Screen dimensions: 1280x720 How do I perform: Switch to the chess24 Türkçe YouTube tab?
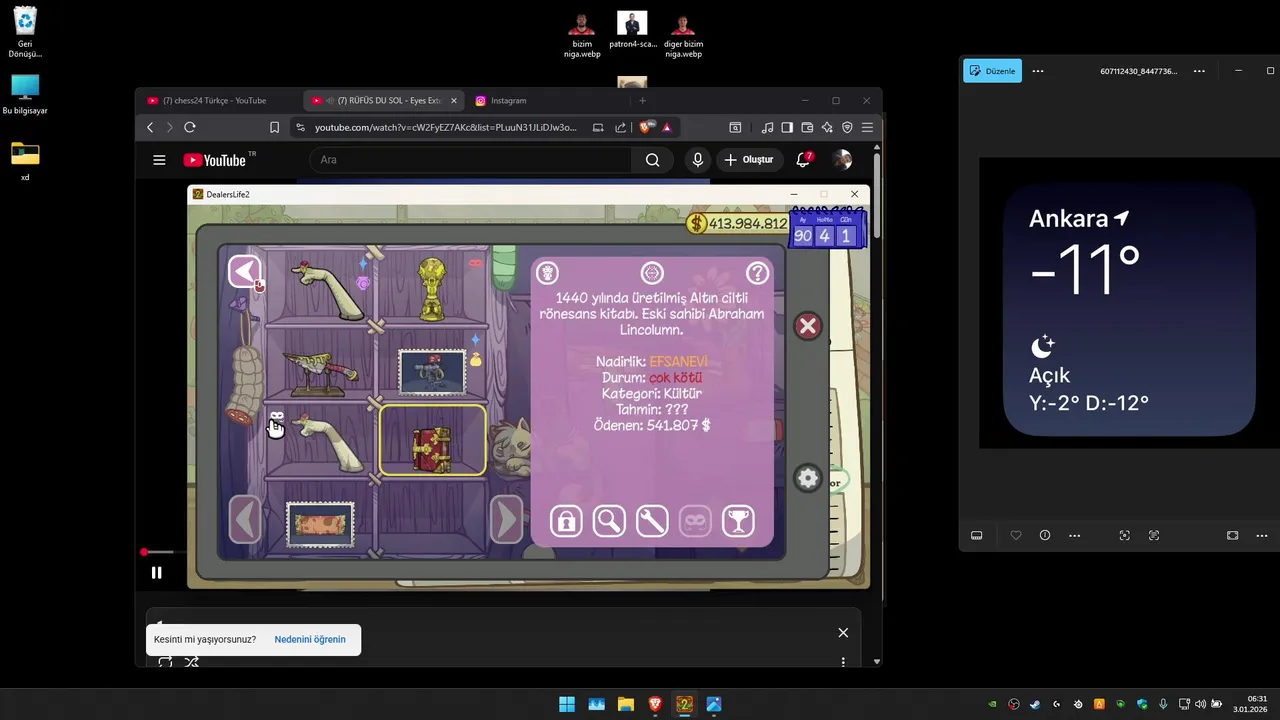[215, 100]
